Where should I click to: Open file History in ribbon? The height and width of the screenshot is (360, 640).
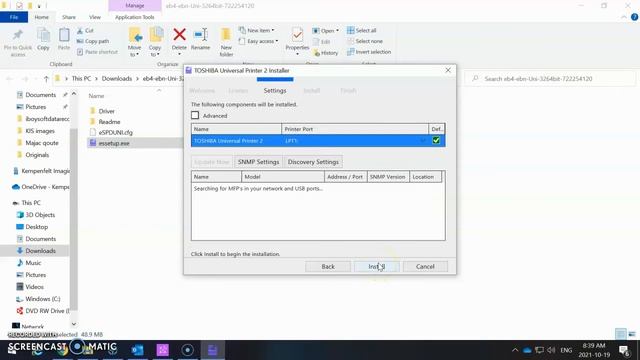click(326, 53)
